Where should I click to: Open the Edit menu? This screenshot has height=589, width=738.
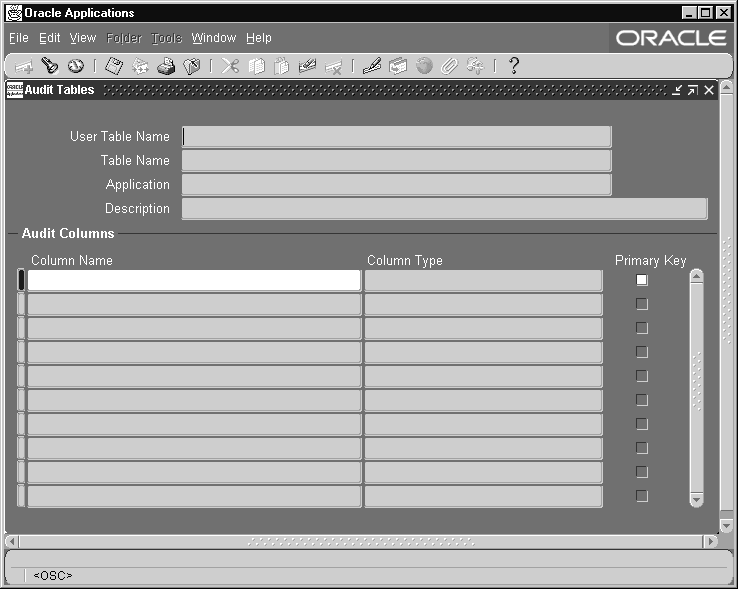point(49,38)
